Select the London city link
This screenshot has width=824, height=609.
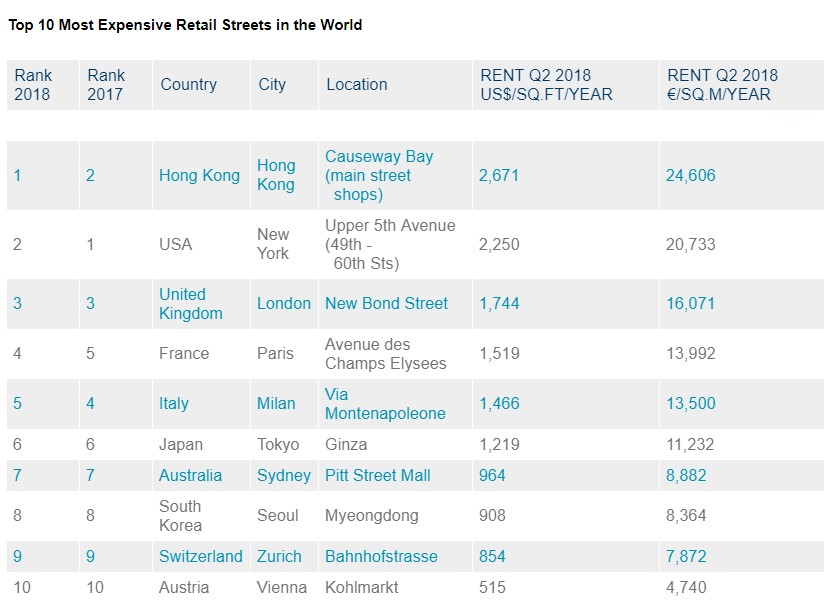pyautogui.click(x=283, y=303)
